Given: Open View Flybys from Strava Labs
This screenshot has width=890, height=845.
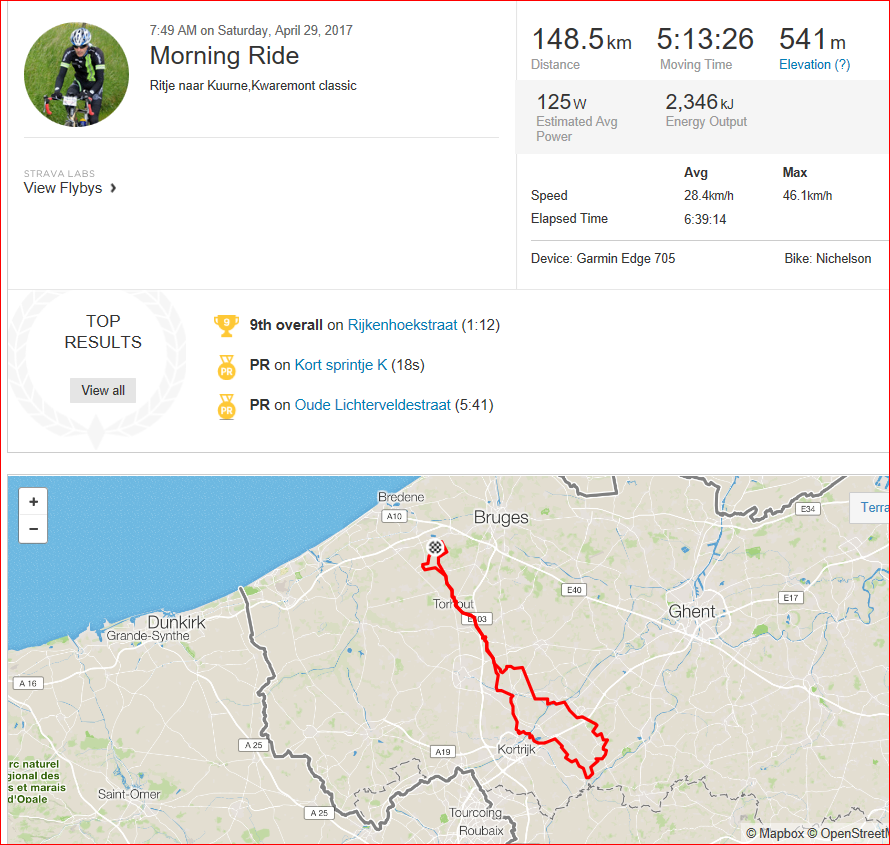Looking at the screenshot, I should [x=63, y=188].
